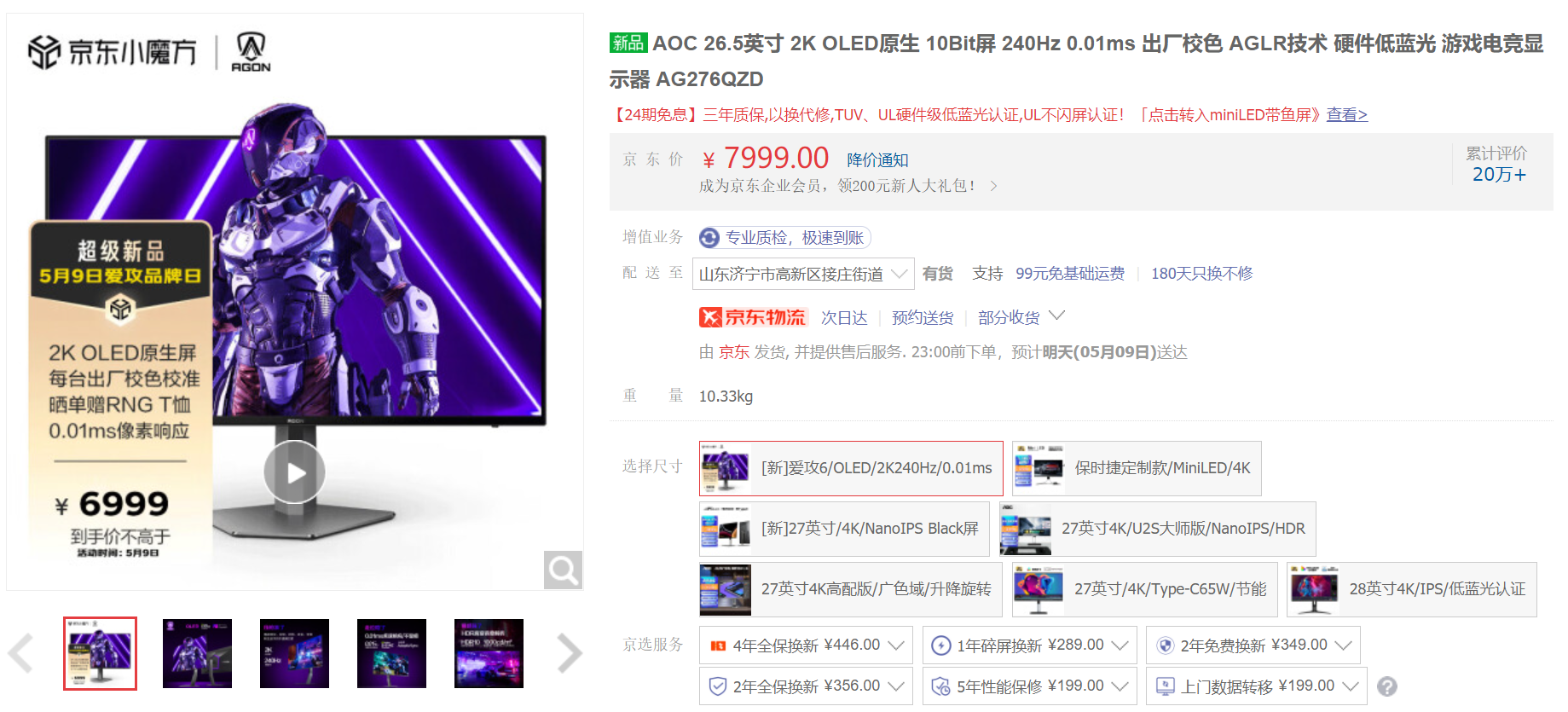View the fourth product thumbnail
The width and height of the screenshot is (1568, 712).
click(x=391, y=653)
